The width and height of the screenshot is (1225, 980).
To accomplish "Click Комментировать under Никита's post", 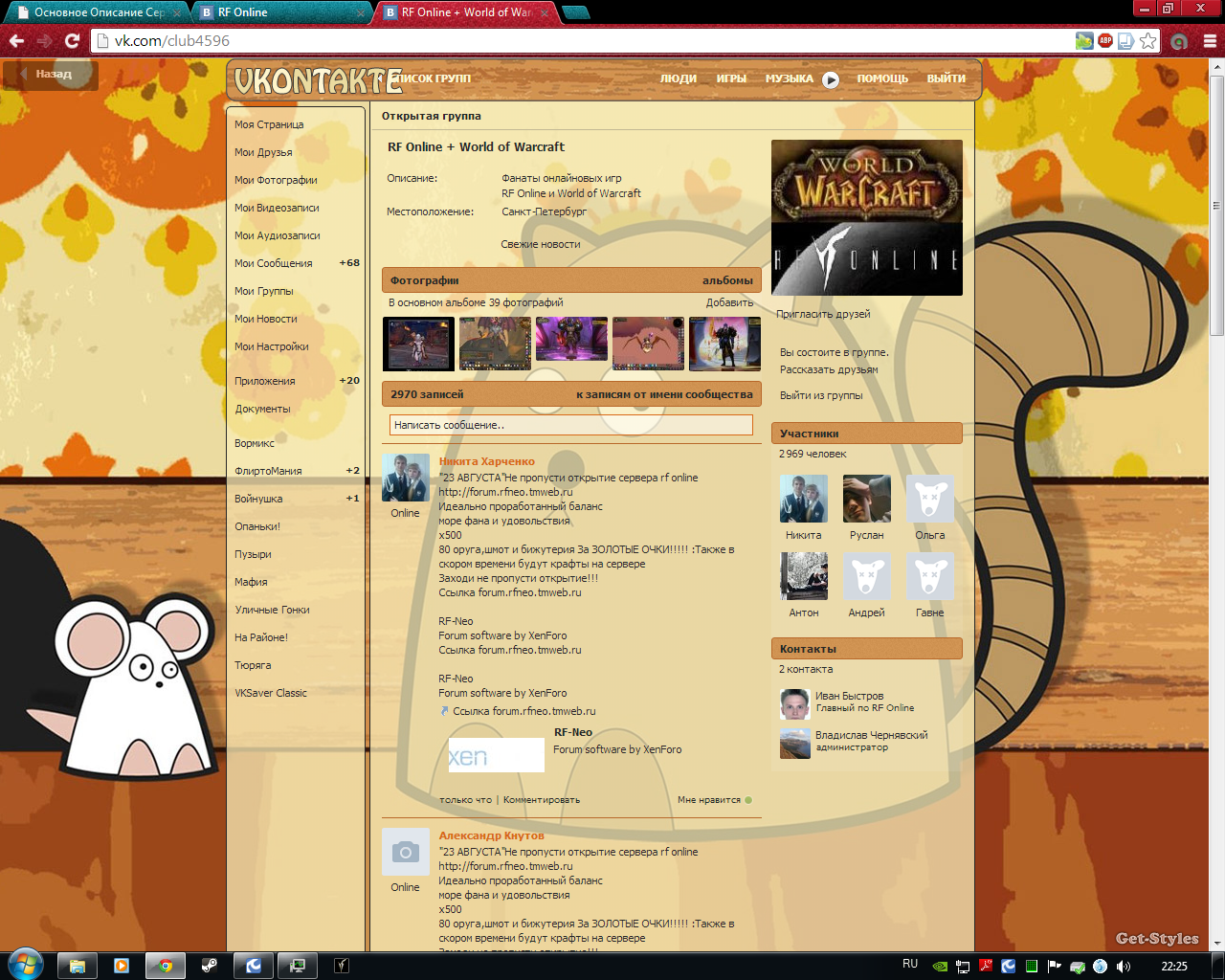I will tap(542, 800).
